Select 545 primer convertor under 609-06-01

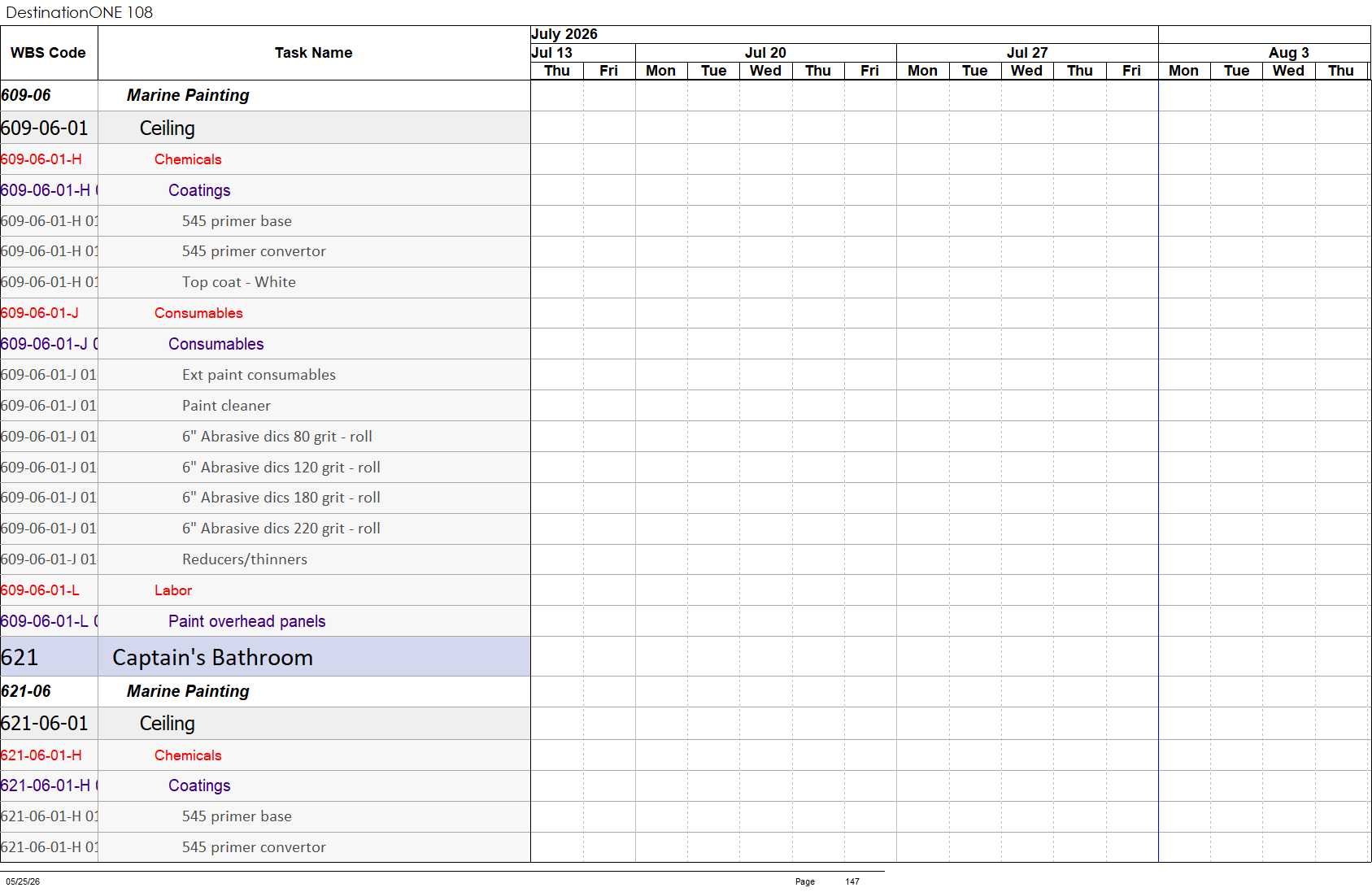(265, 252)
